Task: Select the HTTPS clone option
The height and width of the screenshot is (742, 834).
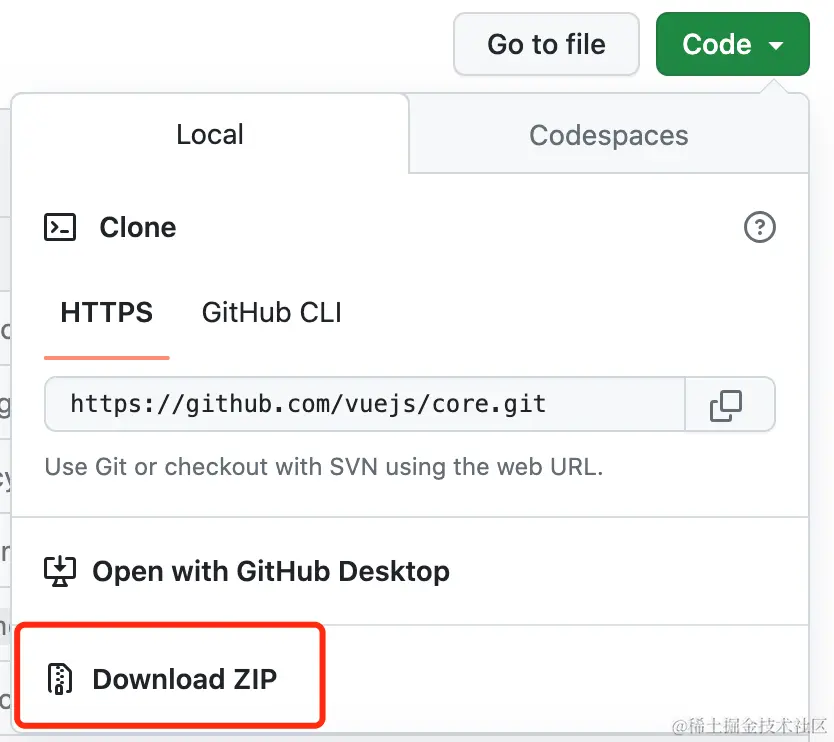Action: click(x=107, y=313)
